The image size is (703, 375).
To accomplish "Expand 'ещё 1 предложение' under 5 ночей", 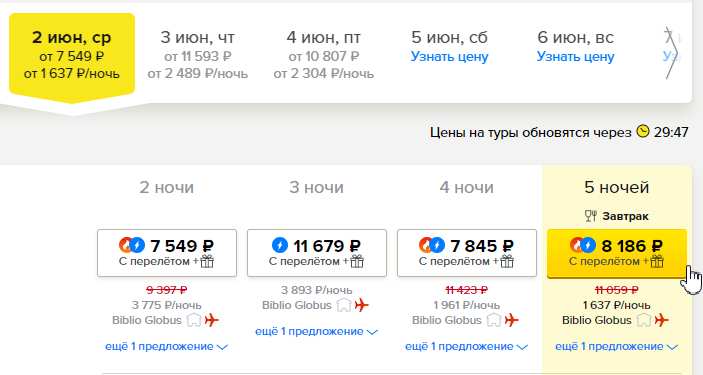I will [616, 346].
